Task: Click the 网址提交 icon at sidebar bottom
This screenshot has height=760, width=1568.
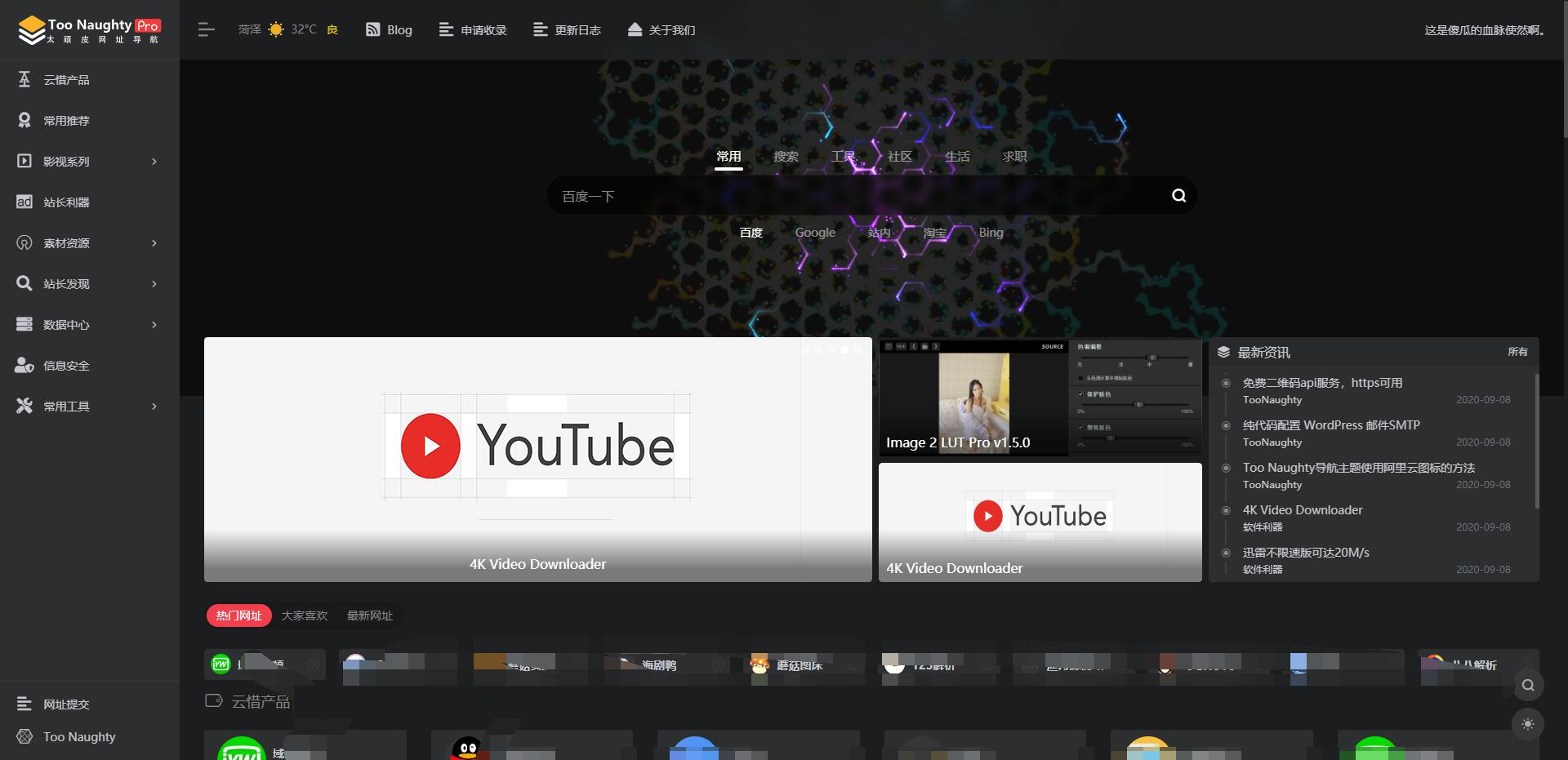Action: [24, 704]
